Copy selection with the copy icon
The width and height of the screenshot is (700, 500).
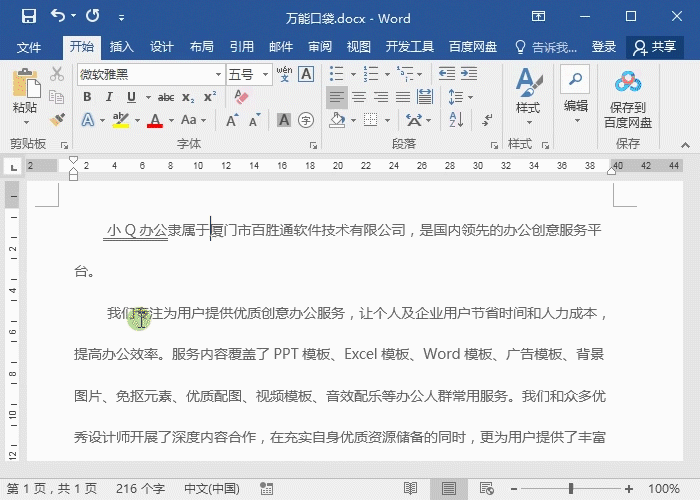57,96
